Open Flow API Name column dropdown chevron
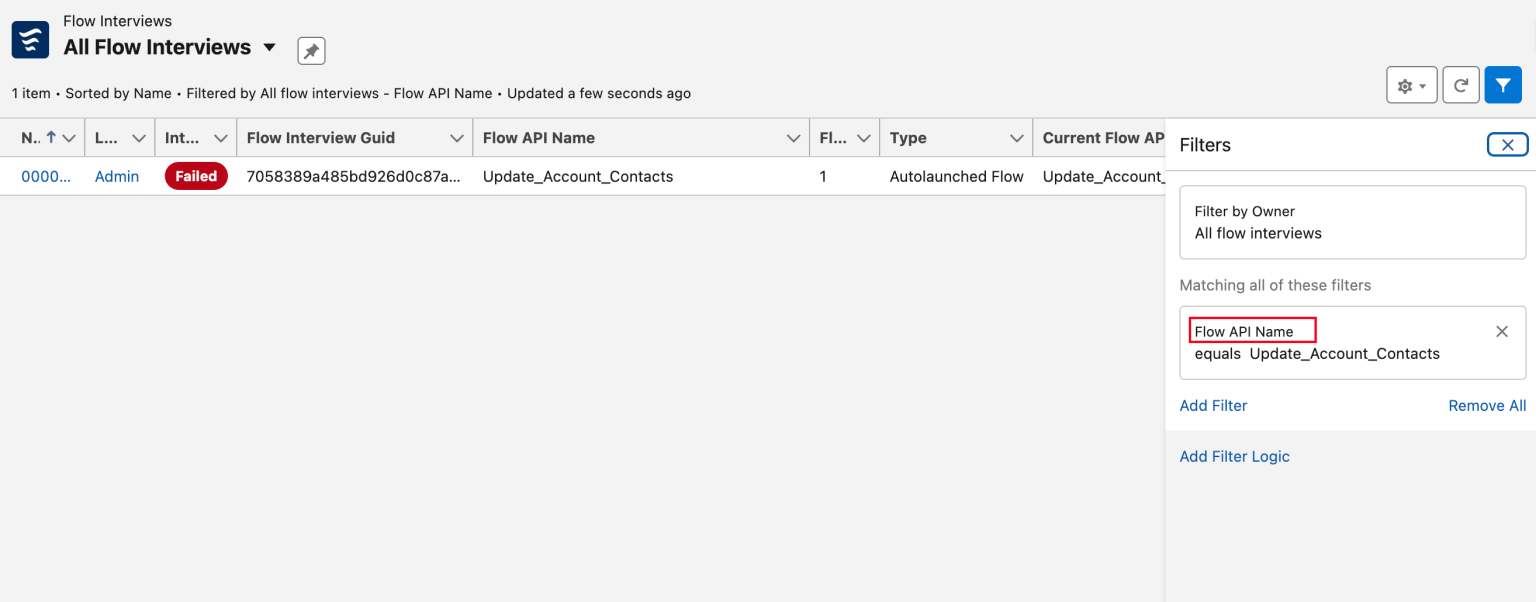The height and width of the screenshot is (602, 1536). coord(793,138)
